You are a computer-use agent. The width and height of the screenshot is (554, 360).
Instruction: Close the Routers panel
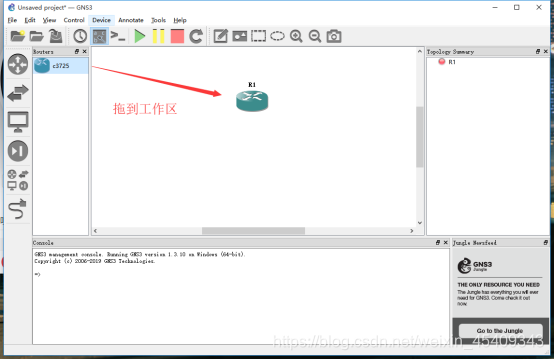tap(84, 52)
